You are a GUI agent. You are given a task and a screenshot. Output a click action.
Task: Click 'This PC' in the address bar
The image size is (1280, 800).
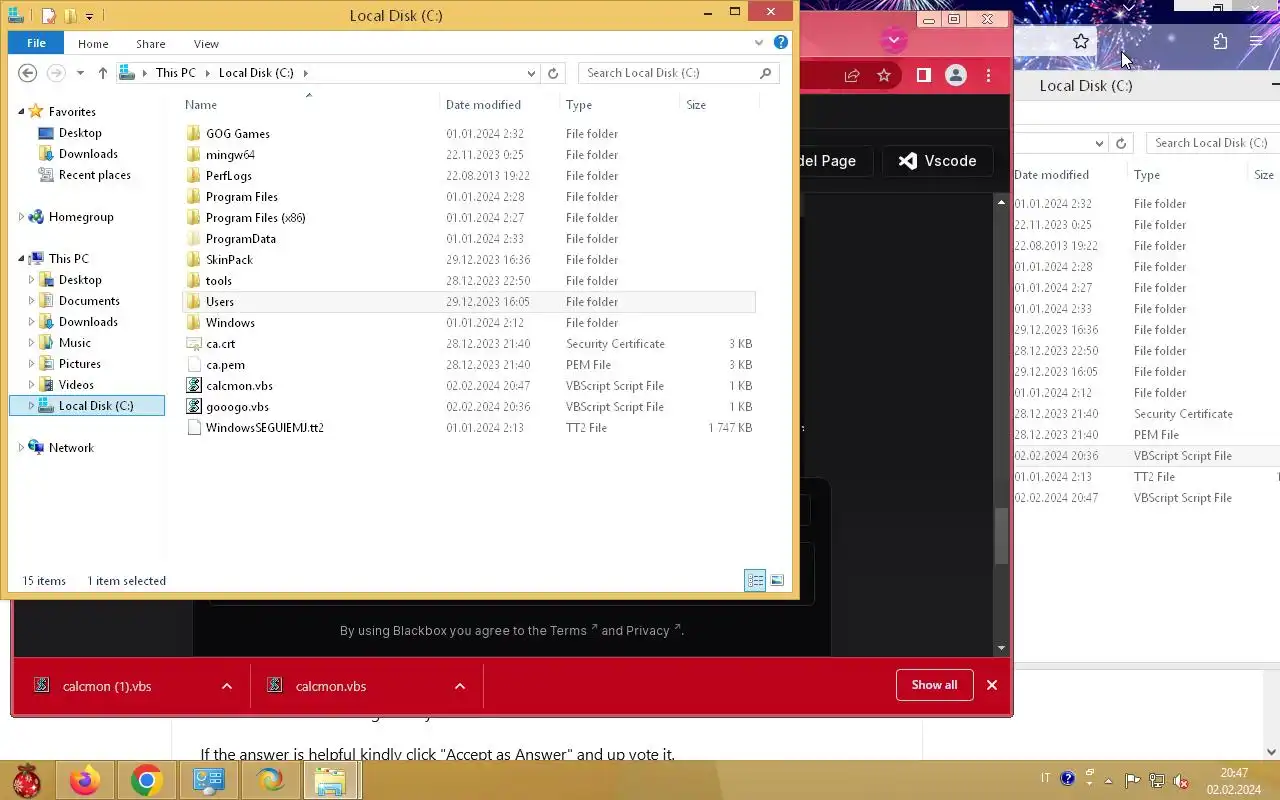[x=175, y=73]
